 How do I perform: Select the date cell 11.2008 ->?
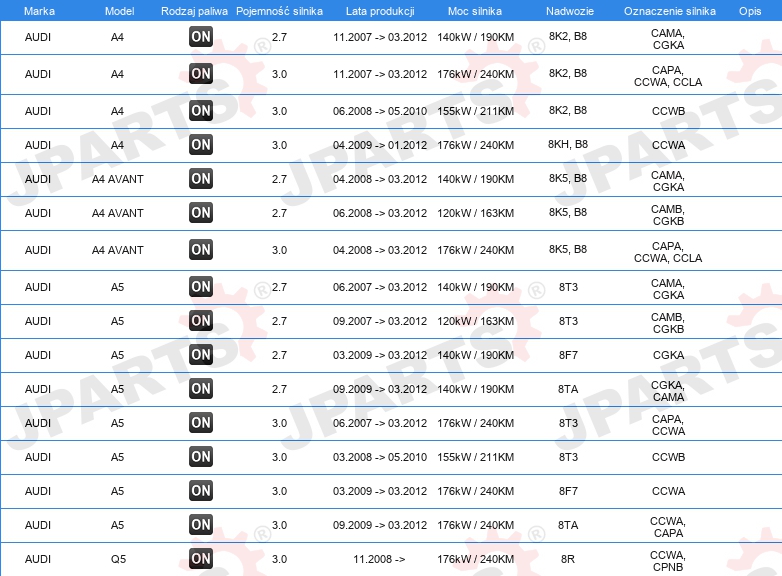379,559
